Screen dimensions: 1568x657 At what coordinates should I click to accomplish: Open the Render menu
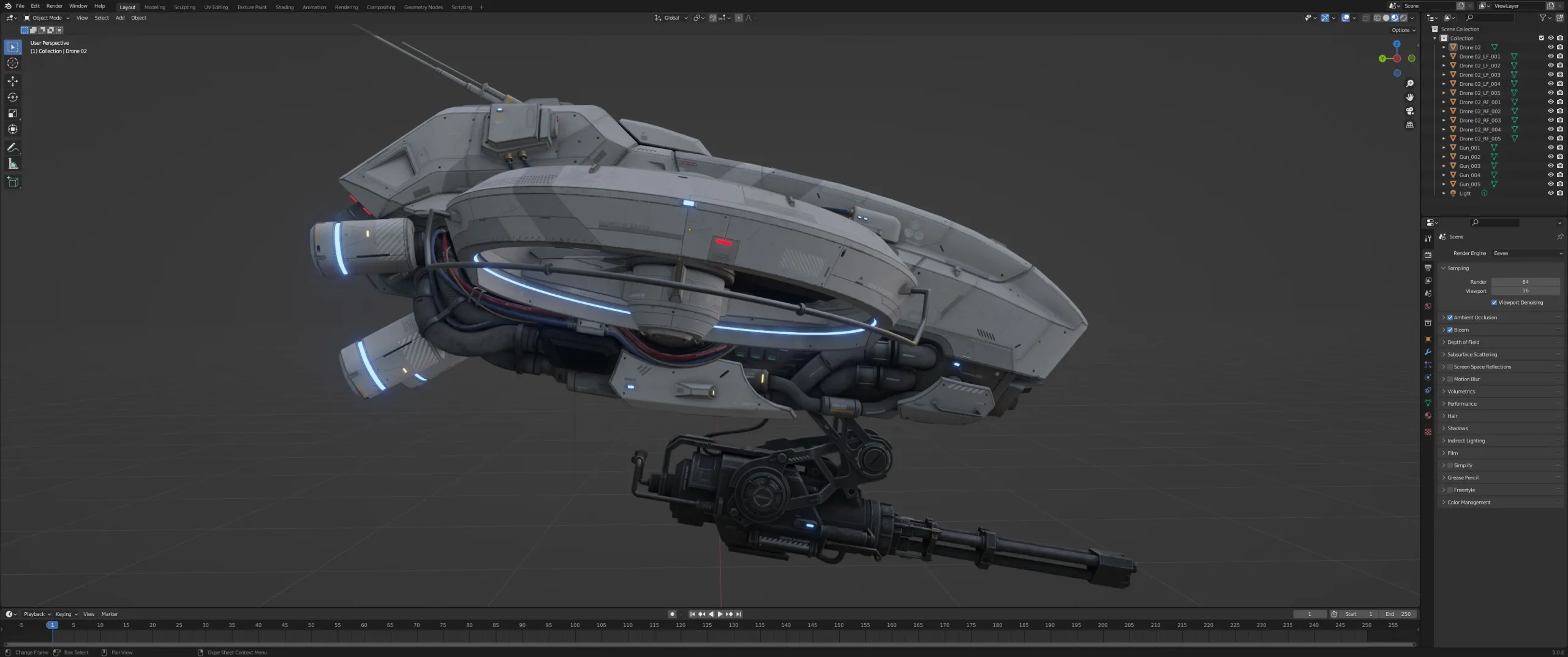point(55,6)
